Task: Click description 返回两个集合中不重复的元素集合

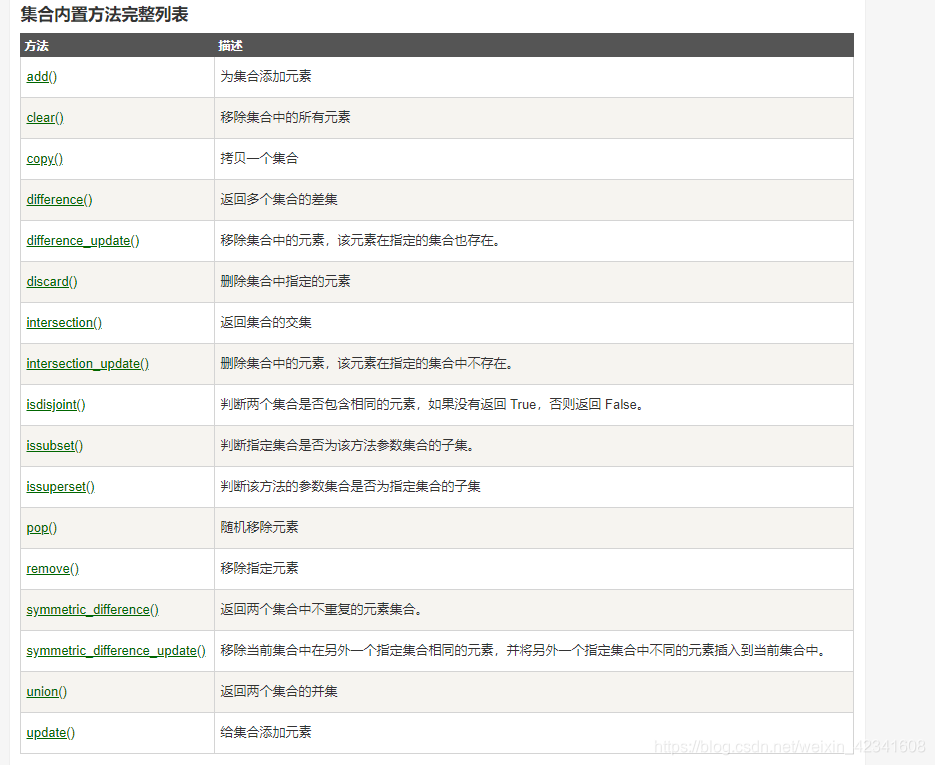Action: (x=322, y=610)
